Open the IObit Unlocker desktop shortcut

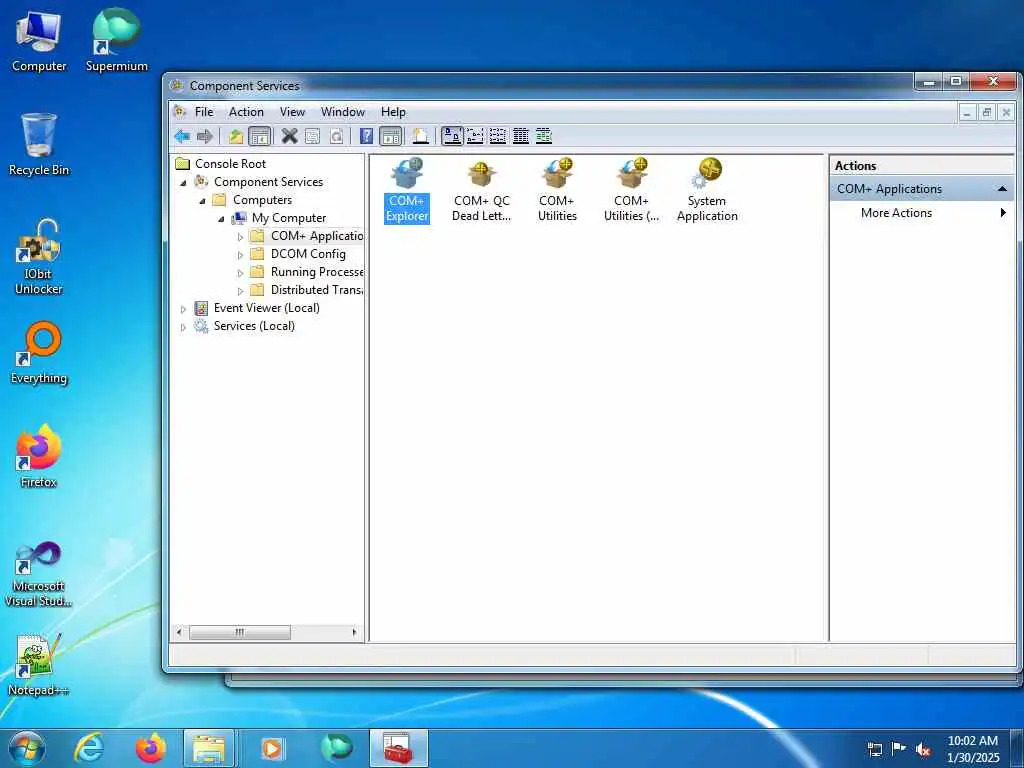coord(39,257)
